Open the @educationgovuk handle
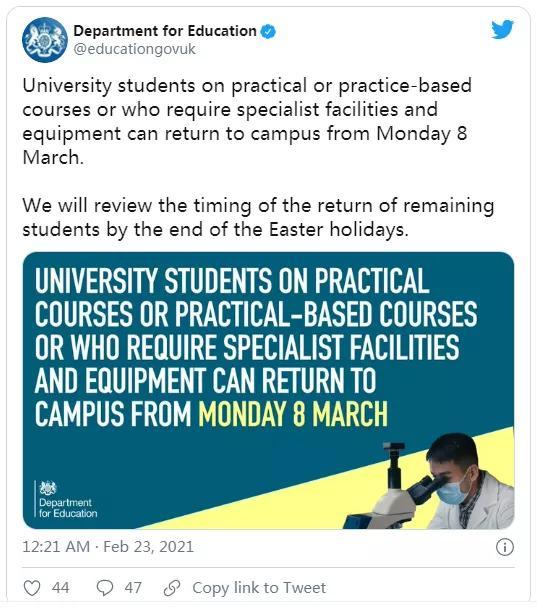The width and height of the screenshot is (537, 610). point(134,49)
